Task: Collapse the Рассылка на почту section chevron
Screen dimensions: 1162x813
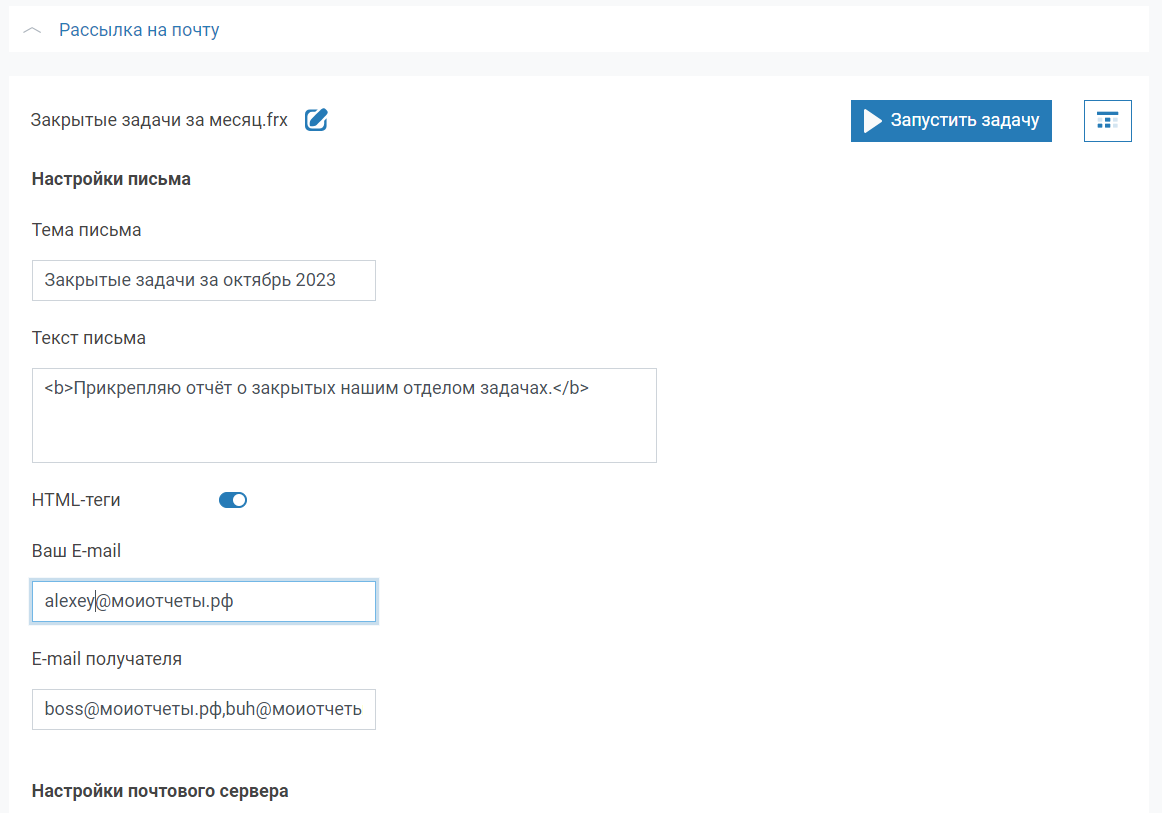Action: [x=32, y=30]
